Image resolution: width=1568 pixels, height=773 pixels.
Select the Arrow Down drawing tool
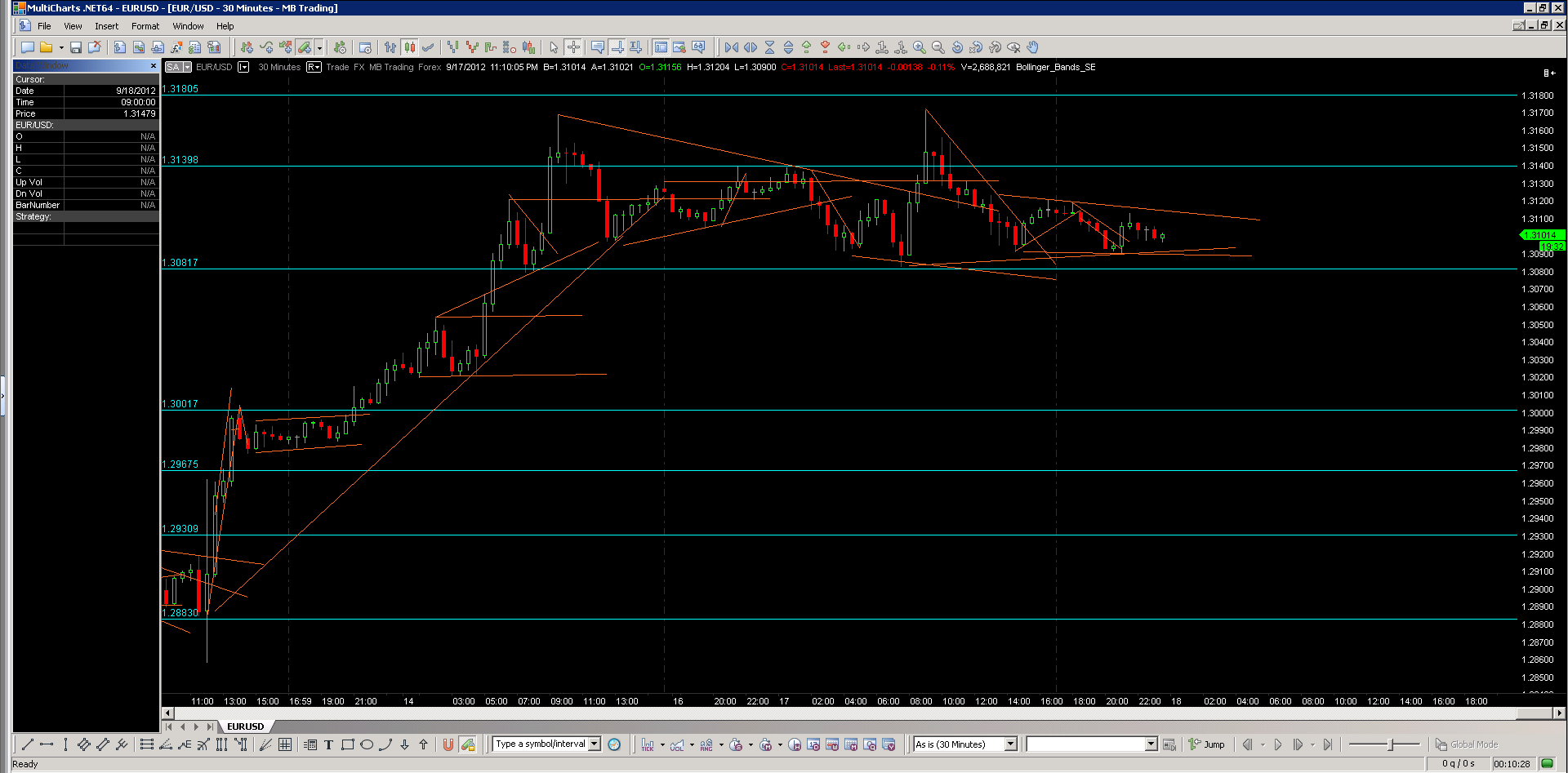tap(404, 744)
